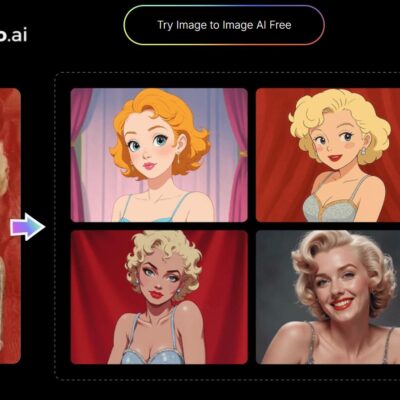This screenshot has height=400, width=400.
Task: Select the chibi blonde result with earrings
Action: (328, 155)
